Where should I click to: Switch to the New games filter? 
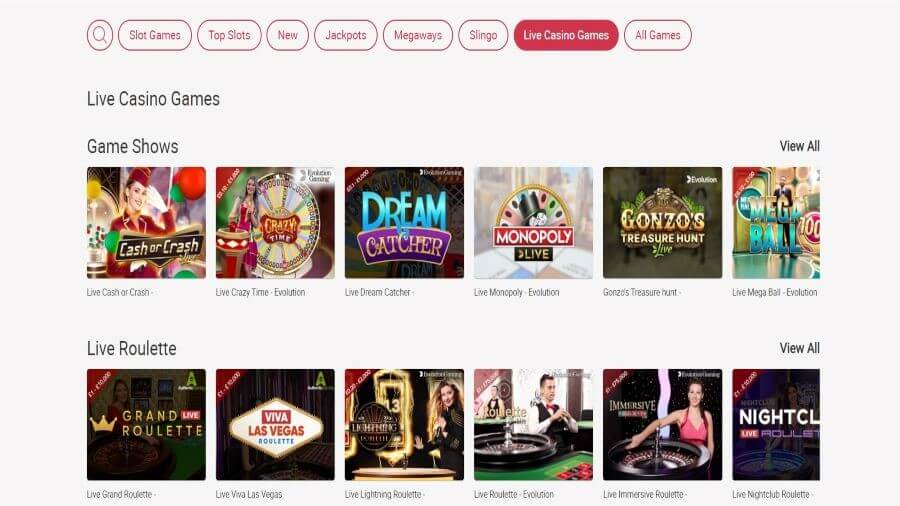[x=288, y=35]
